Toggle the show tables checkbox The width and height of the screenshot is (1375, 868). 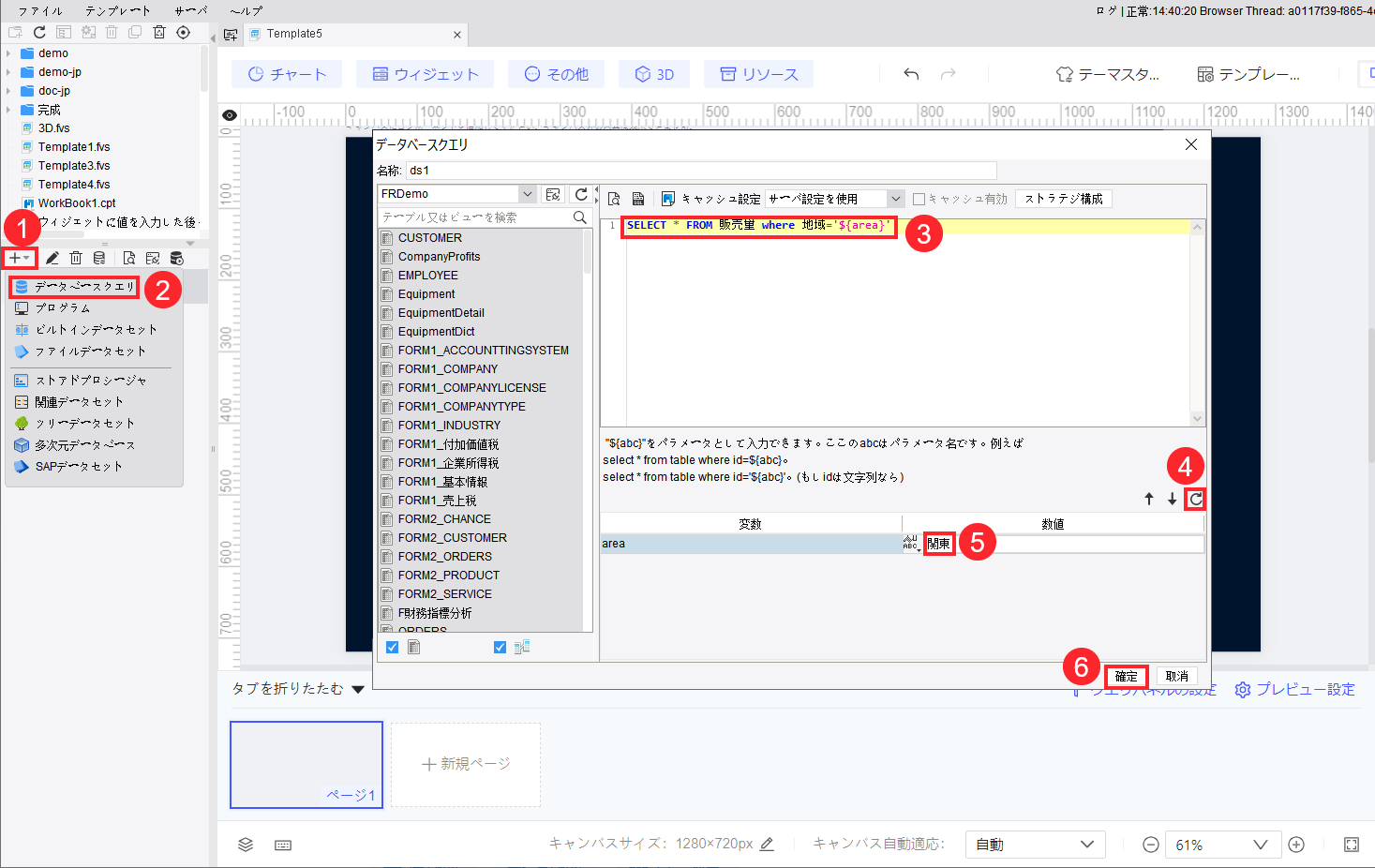point(392,647)
